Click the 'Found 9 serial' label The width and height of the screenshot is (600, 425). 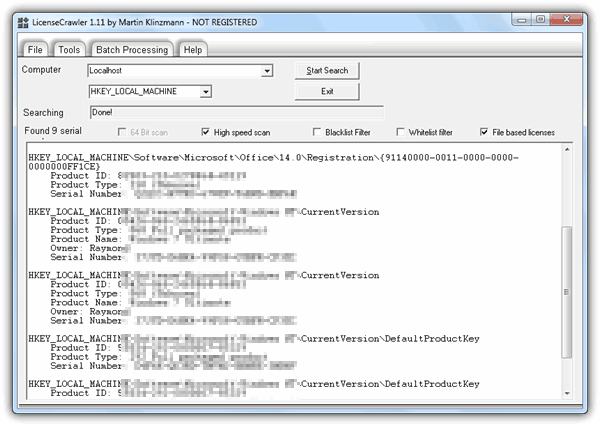[x=53, y=131]
